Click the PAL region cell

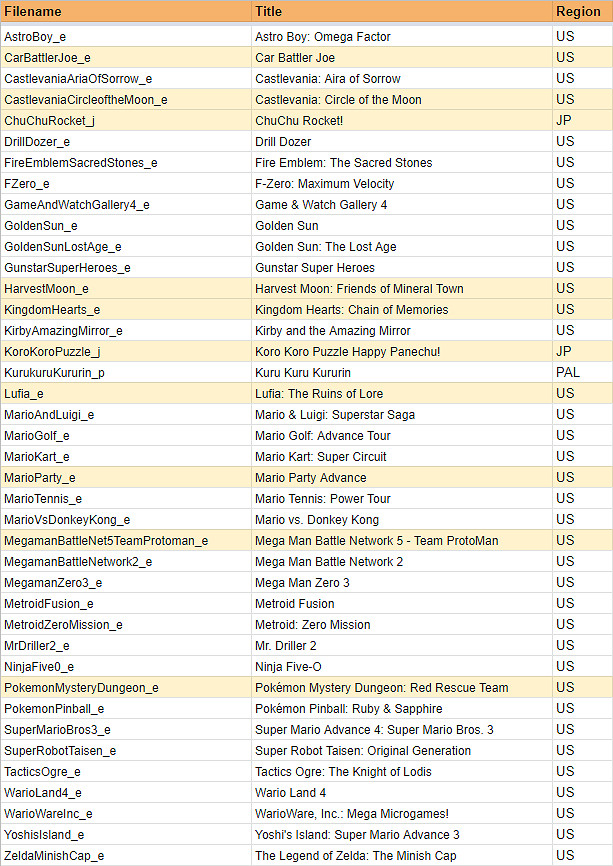pos(568,373)
